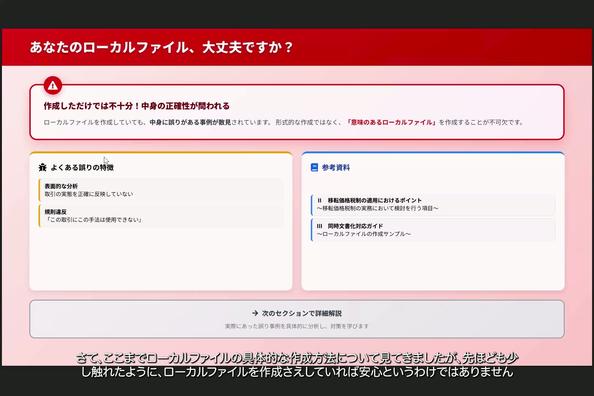The image size is (594, 396).
Task: Click the icon beside よくある誤りの特徴
Action: (x=42, y=167)
